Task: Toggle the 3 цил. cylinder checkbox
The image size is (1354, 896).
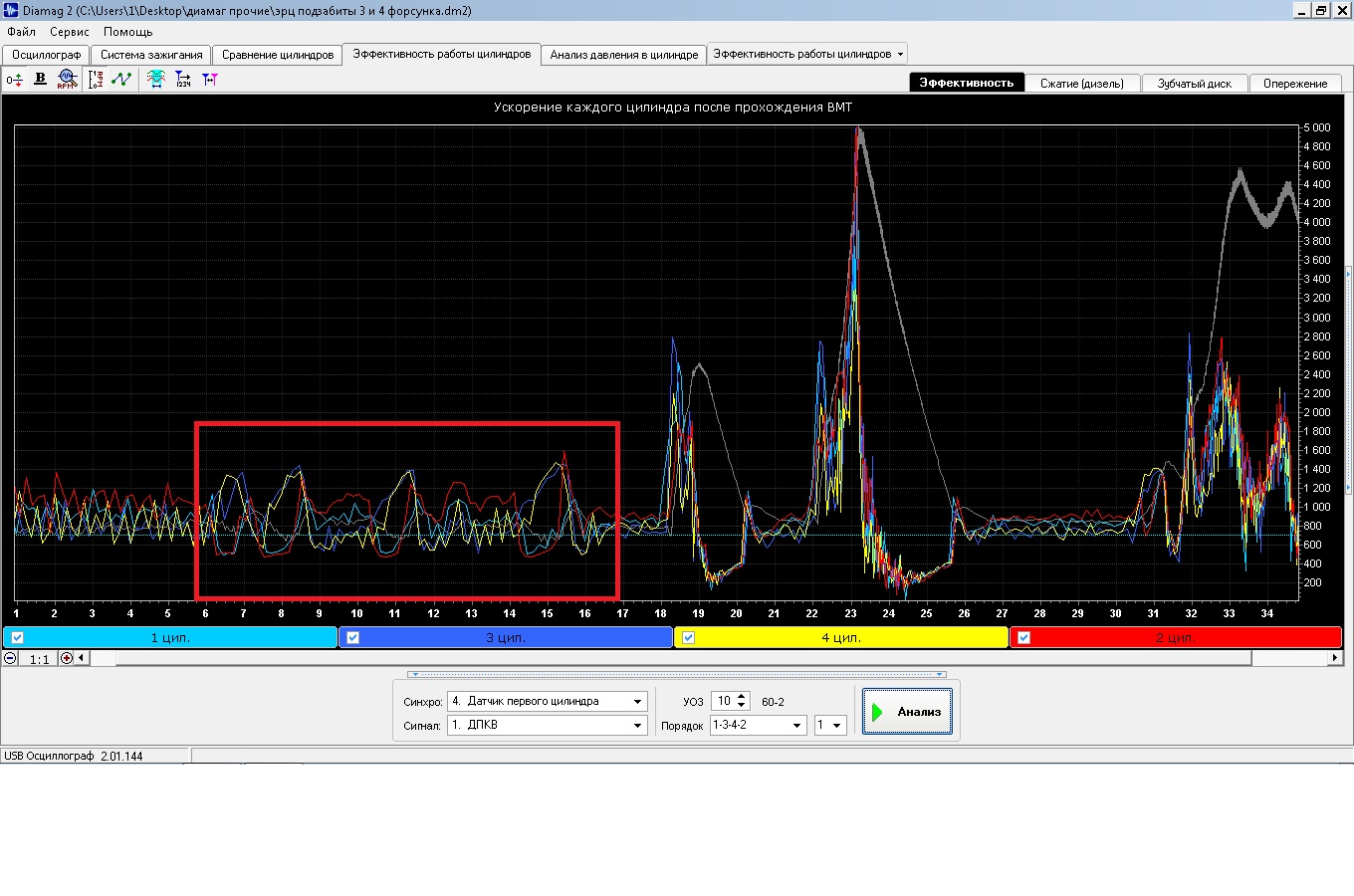Action: 352,638
